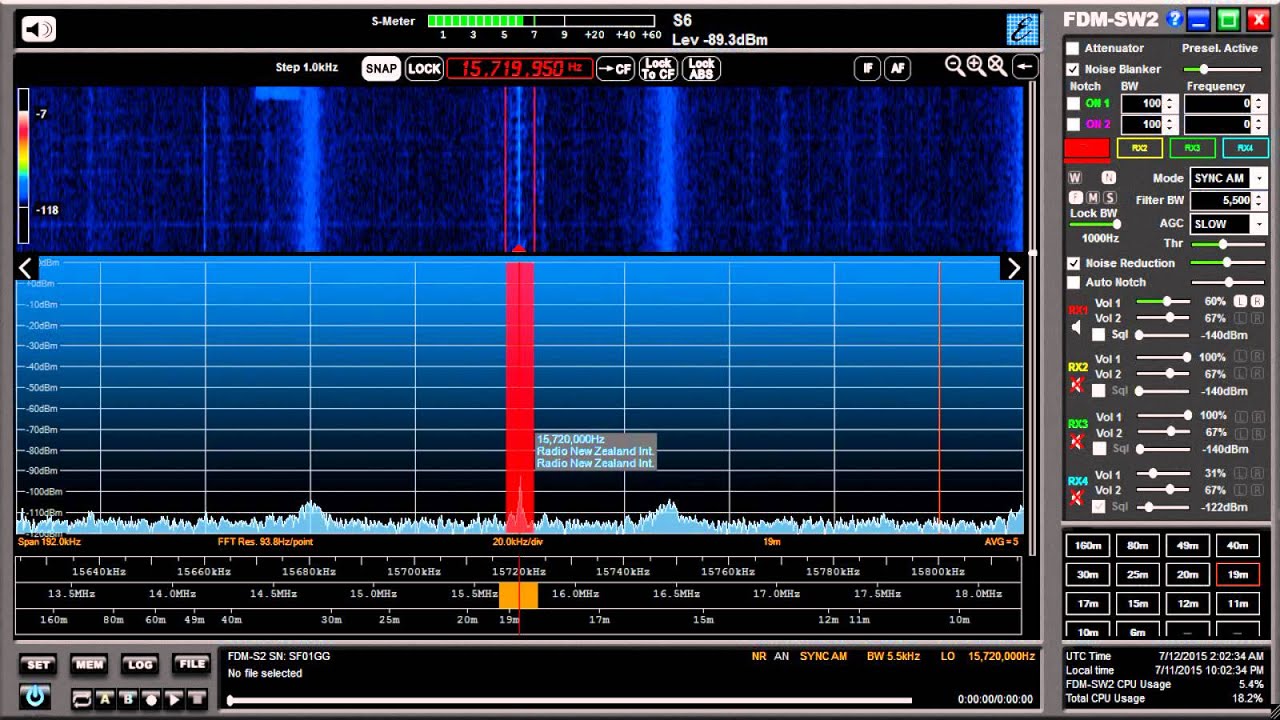The image size is (1280, 720).
Task: Select the W filter width button
Action: click(1075, 177)
